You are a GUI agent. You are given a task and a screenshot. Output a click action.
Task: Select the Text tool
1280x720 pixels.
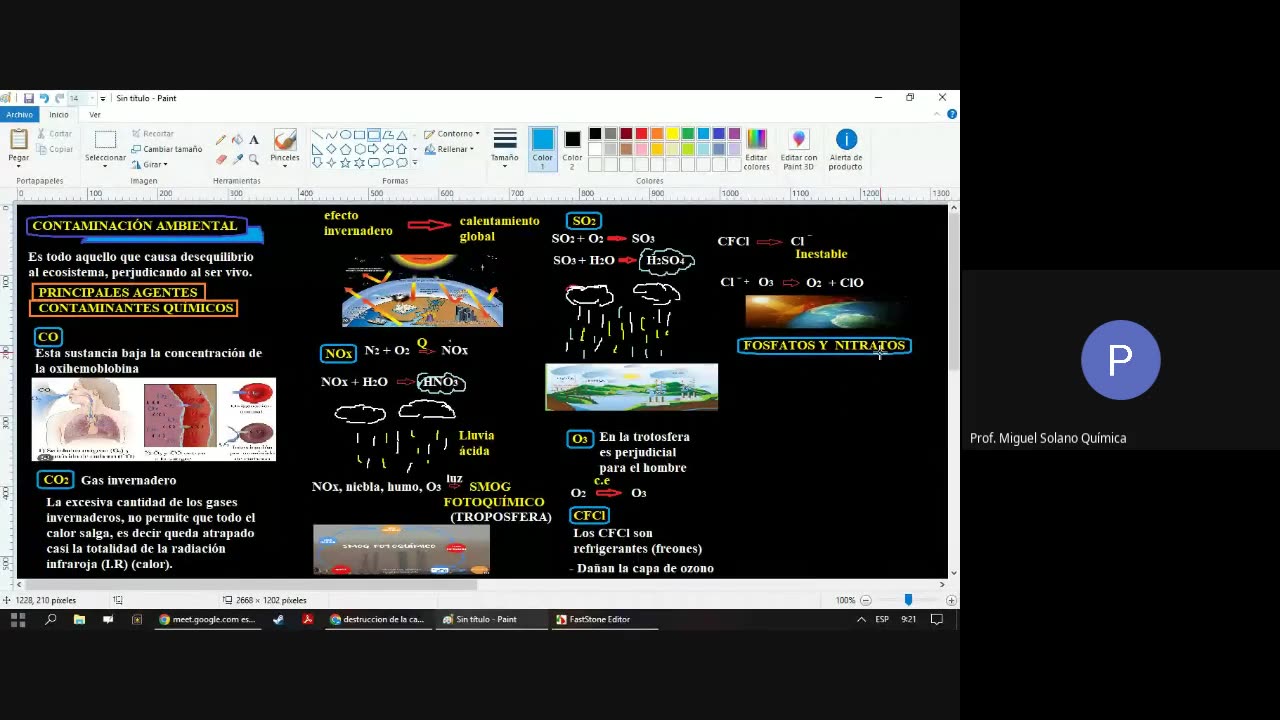[254, 140]
